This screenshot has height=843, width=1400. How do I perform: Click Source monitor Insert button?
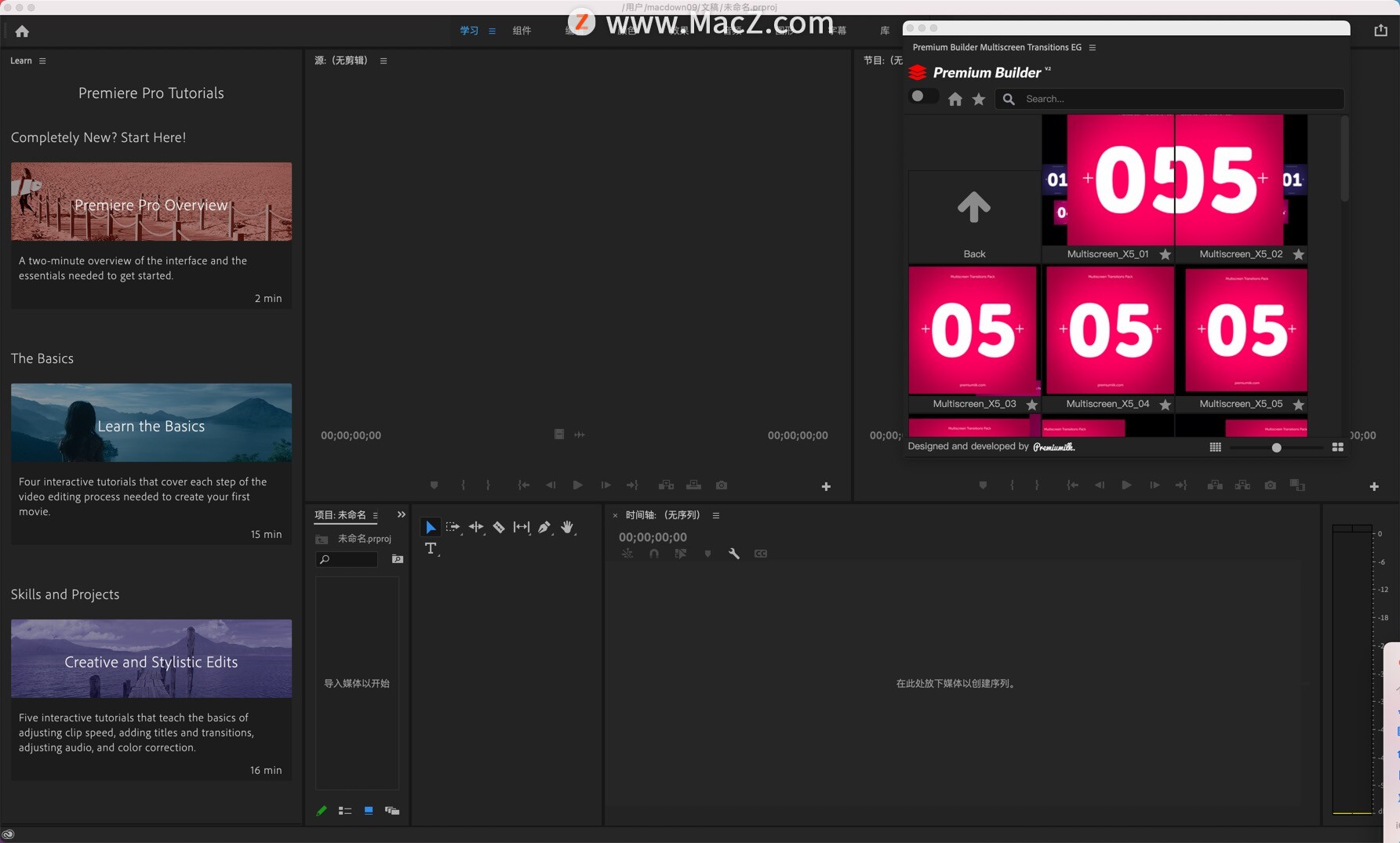(x=666, y=485)
